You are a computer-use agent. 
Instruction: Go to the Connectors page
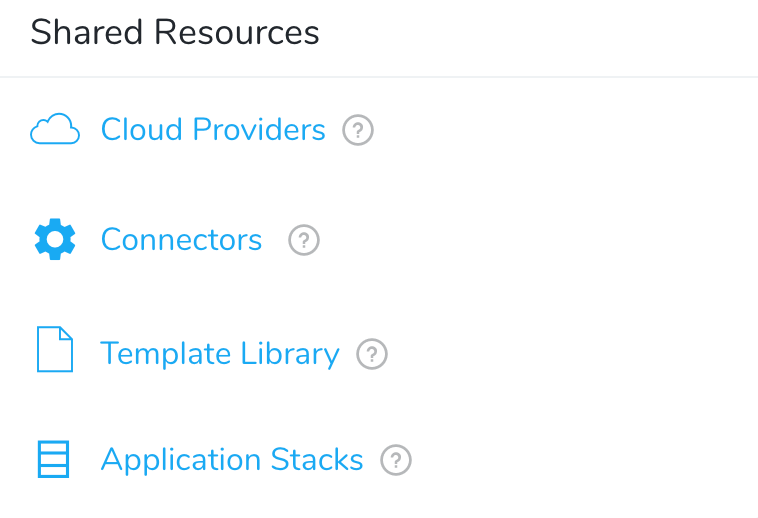point(181,240)
